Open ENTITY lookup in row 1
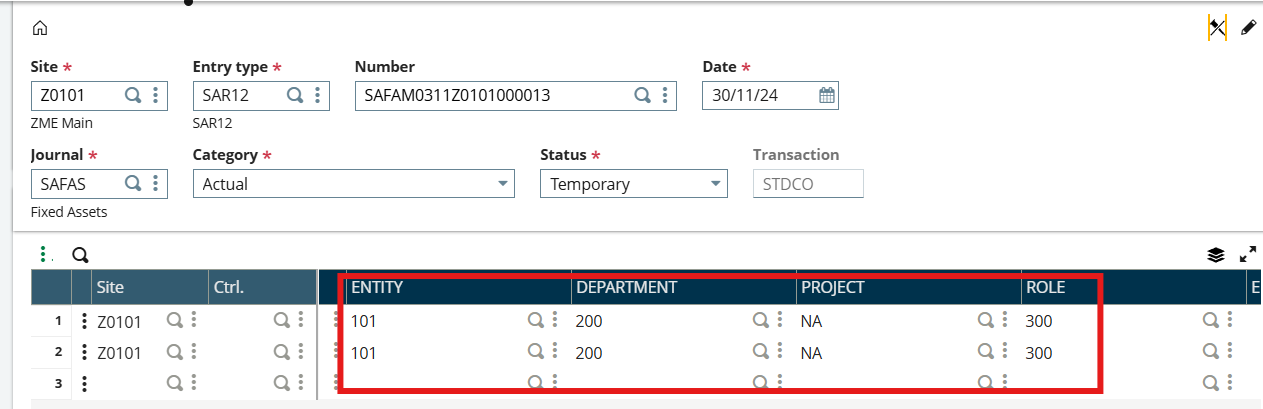1263x409 pixels. 536,321
